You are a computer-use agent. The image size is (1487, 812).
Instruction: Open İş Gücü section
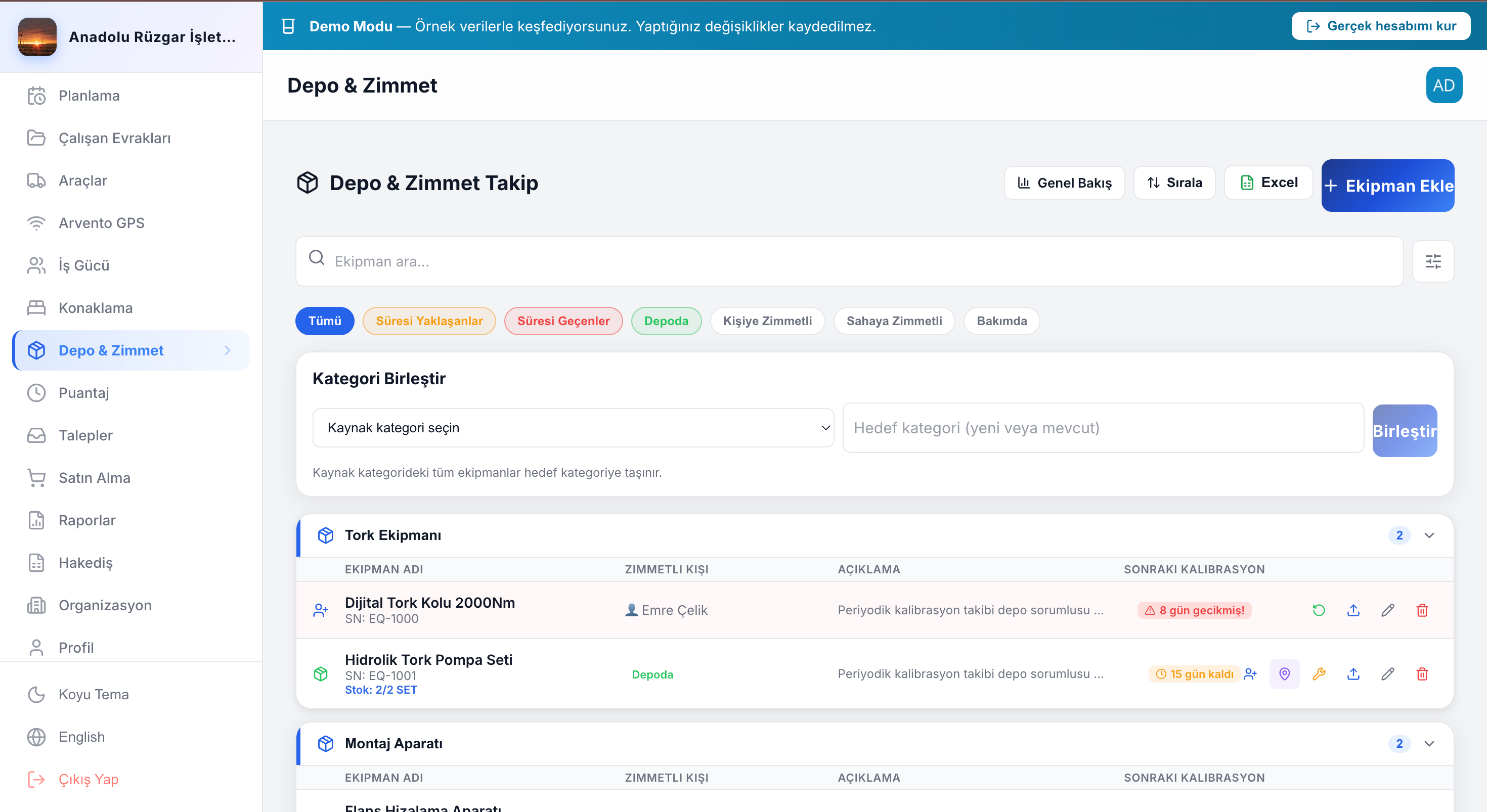coord(131,265)
